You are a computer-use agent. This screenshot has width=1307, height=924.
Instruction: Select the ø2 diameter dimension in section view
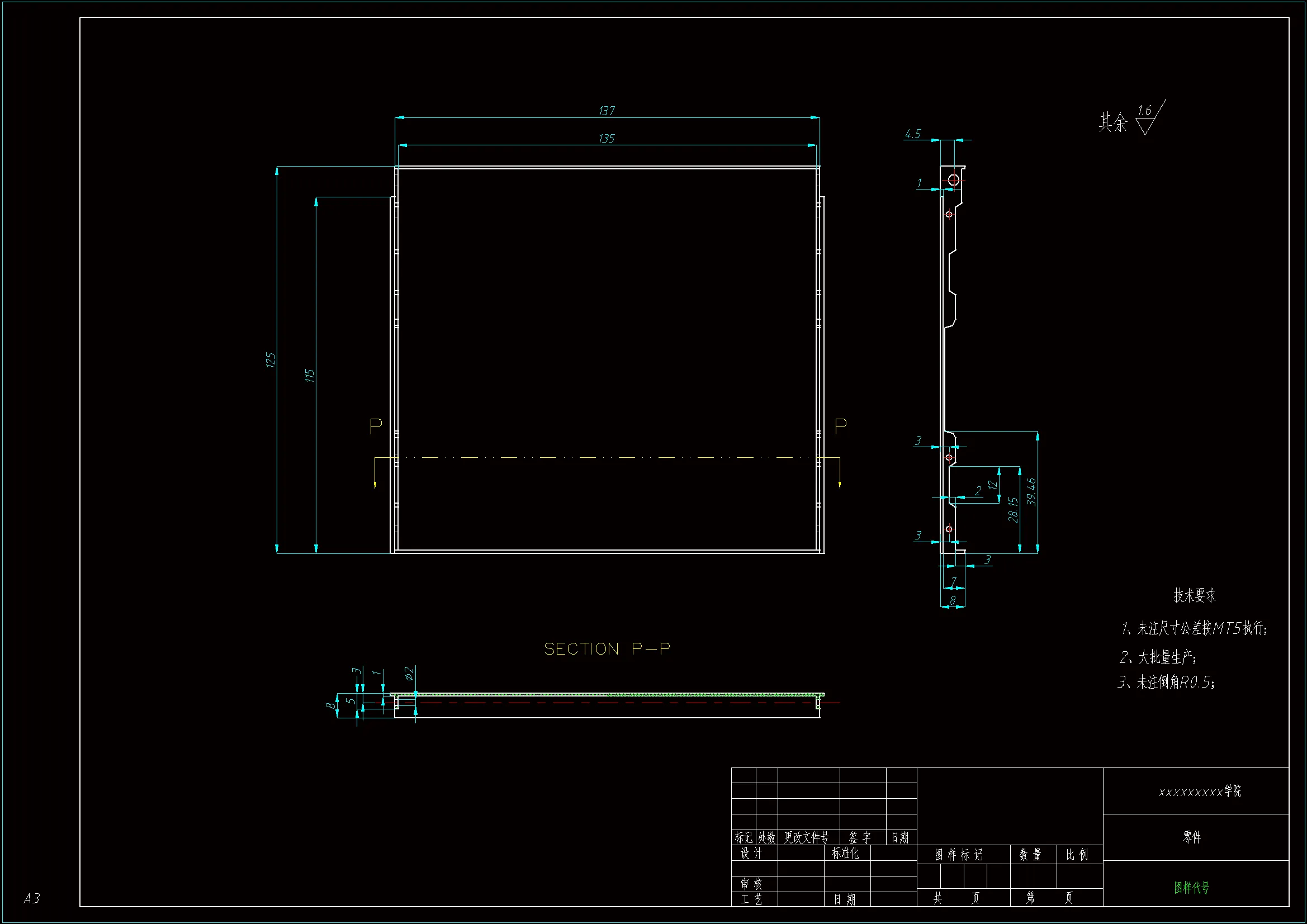click(x=409, y=674)
